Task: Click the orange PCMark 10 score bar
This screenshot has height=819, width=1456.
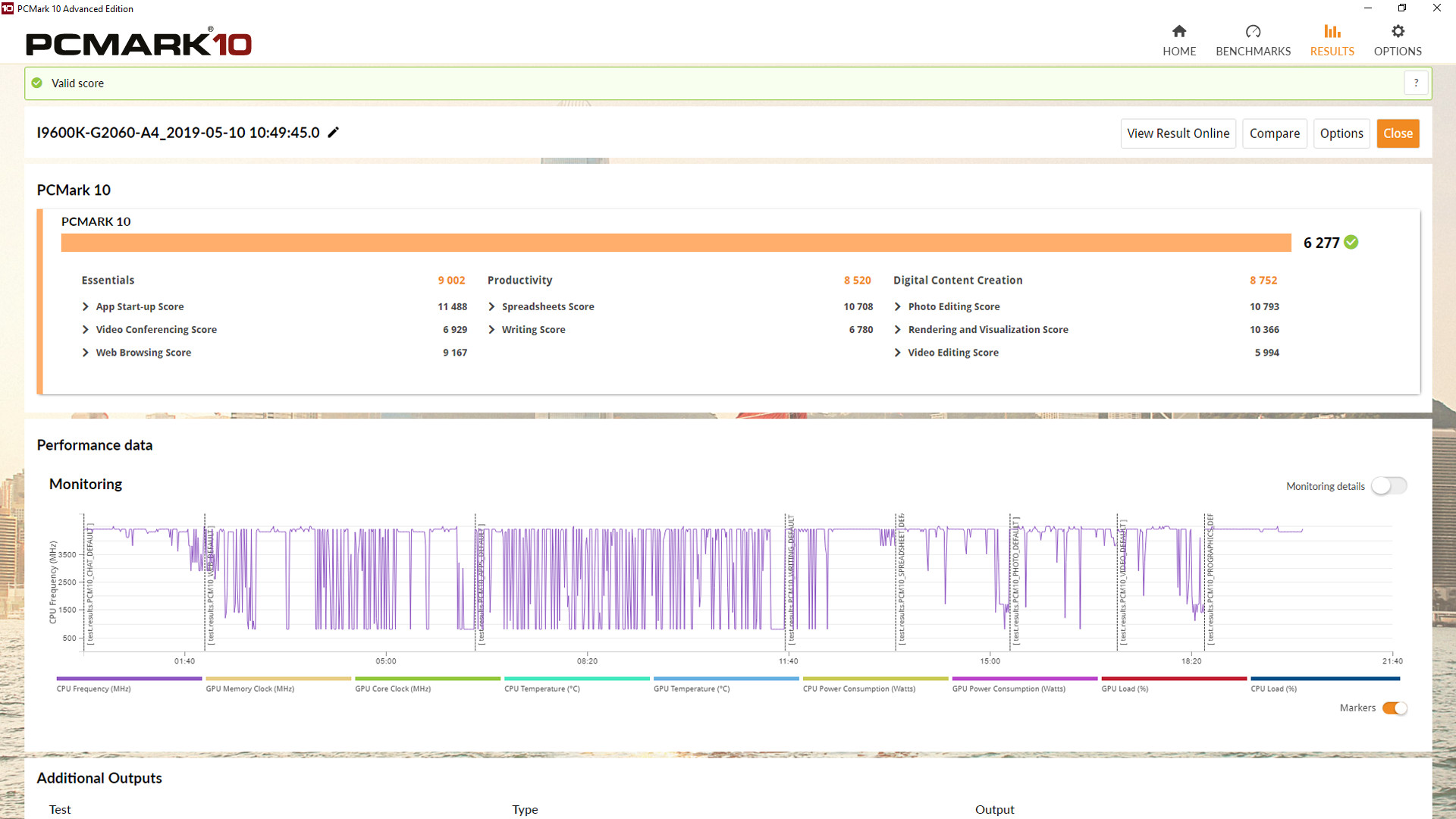Action: click(x=675, y=243)
